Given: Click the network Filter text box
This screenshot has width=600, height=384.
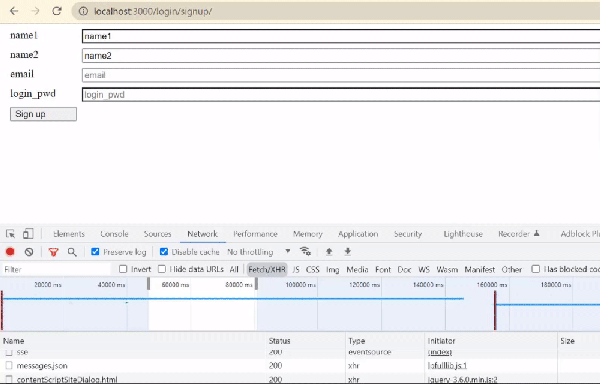Looking at the screenshot, I should click(x=56, y=269).
